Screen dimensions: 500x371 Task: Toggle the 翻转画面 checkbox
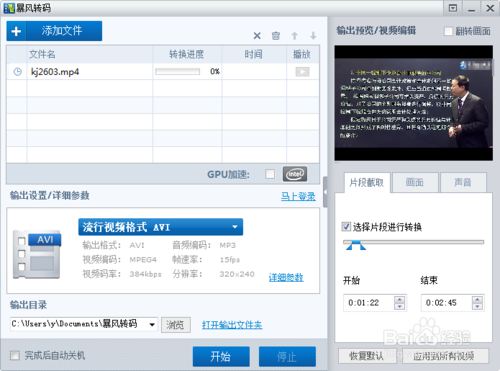point(449,31)
